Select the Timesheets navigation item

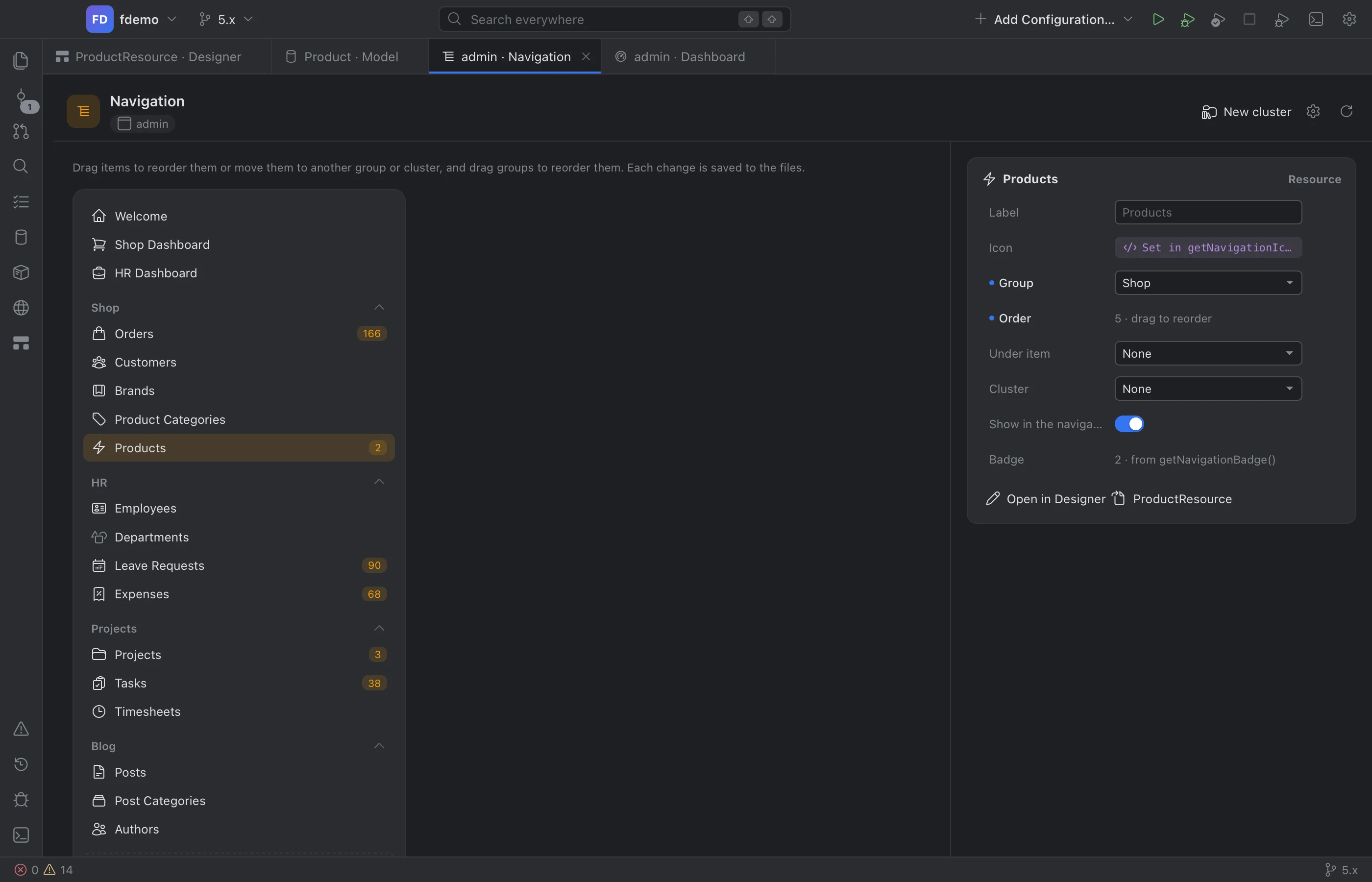[x=239, y=712]
